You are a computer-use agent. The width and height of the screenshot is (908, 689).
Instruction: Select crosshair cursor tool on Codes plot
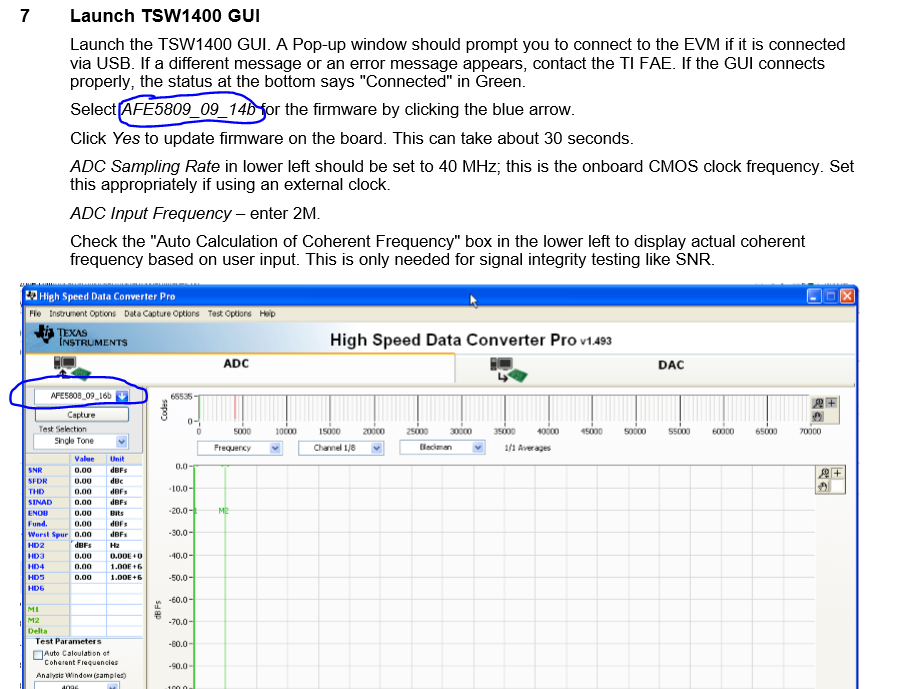[x=832, y=403]
